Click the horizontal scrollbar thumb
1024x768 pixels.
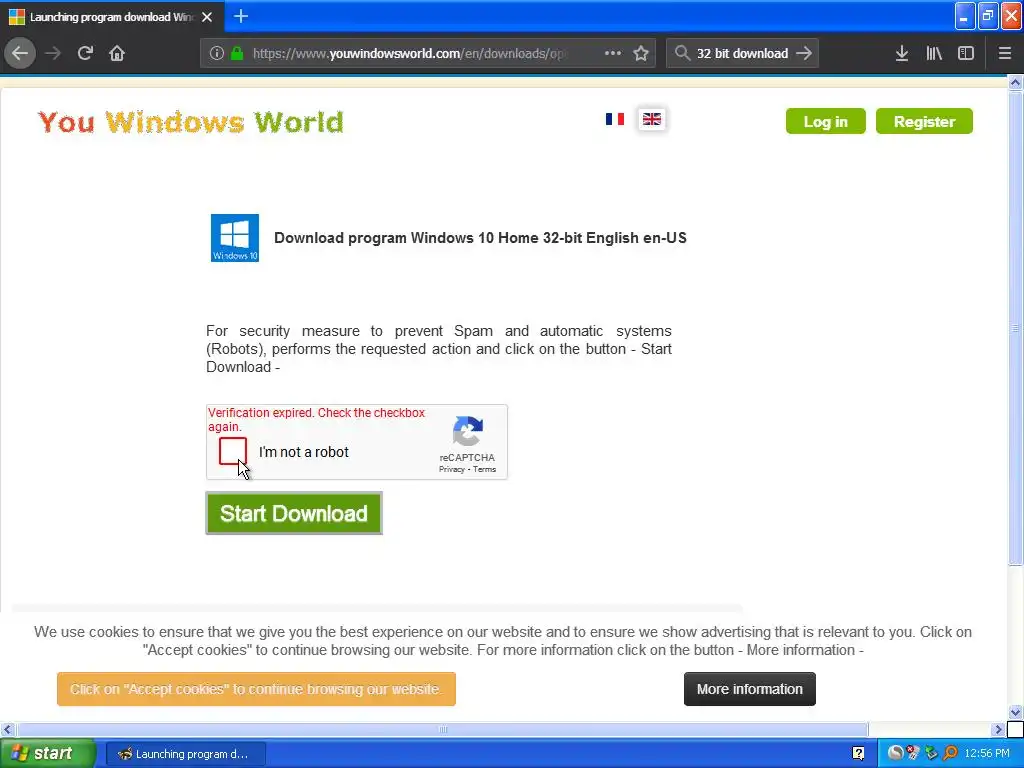443,729
